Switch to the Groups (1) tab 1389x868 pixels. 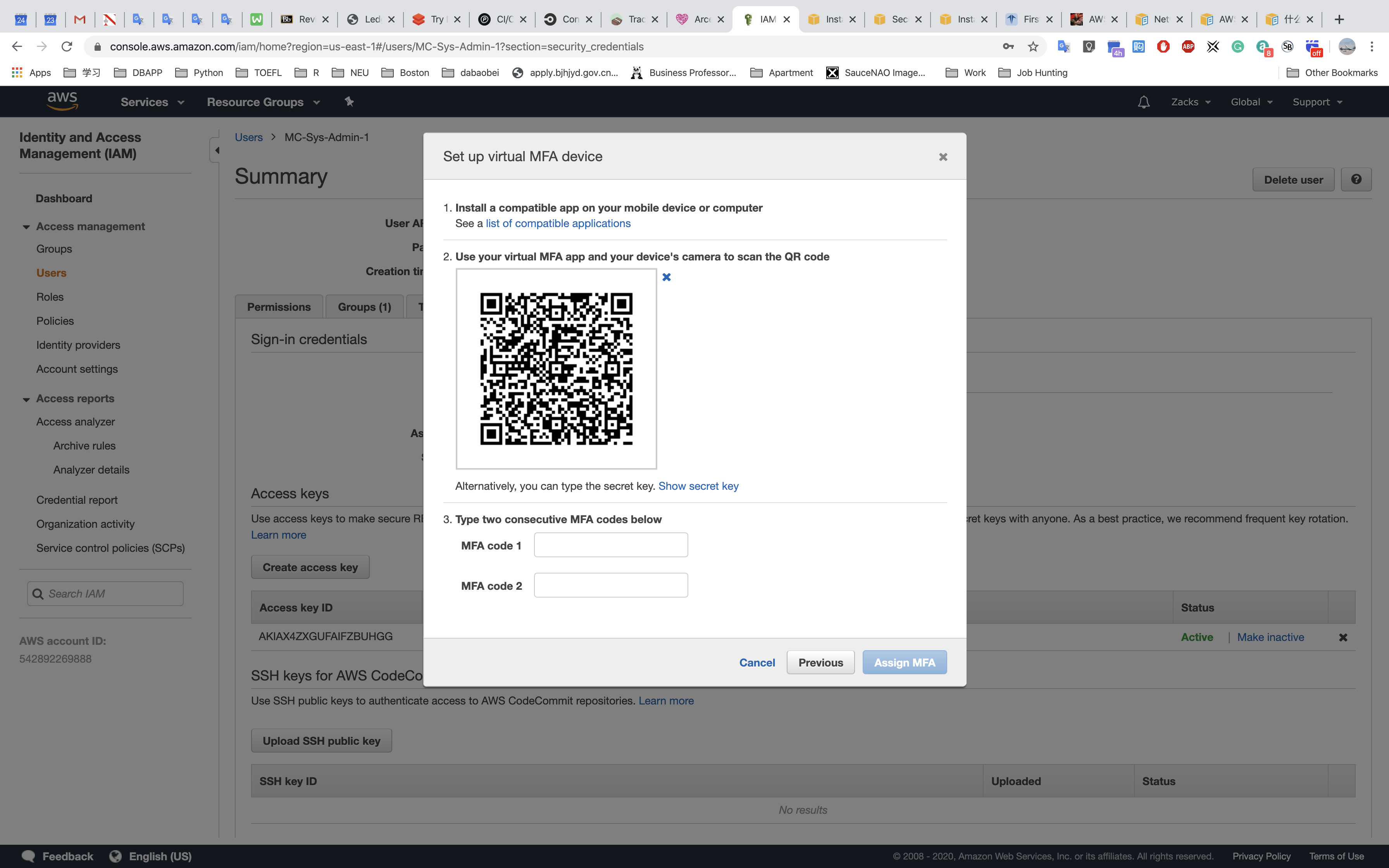[x=364, y=307]
